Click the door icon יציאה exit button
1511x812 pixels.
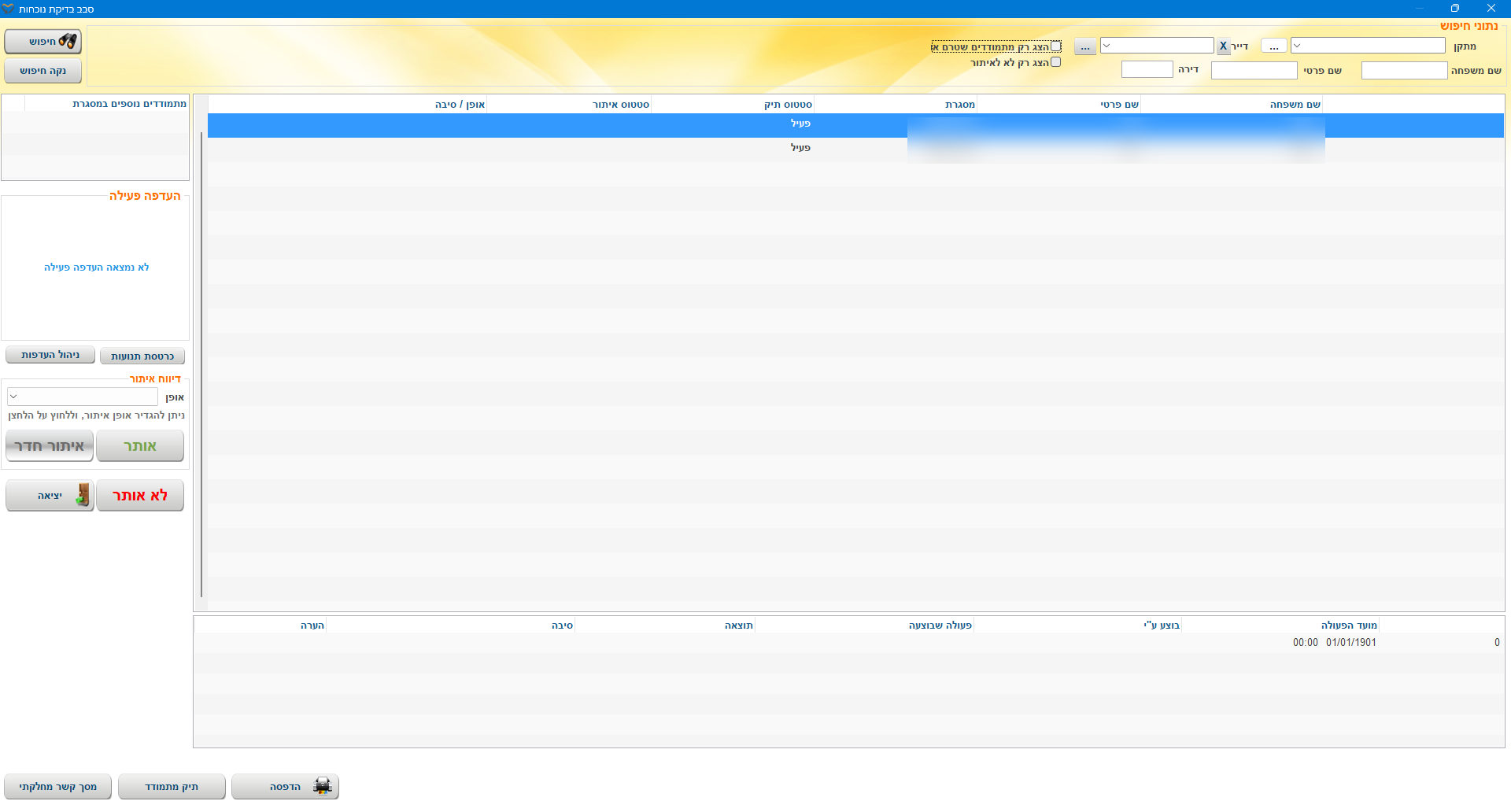tap(50, 496)
